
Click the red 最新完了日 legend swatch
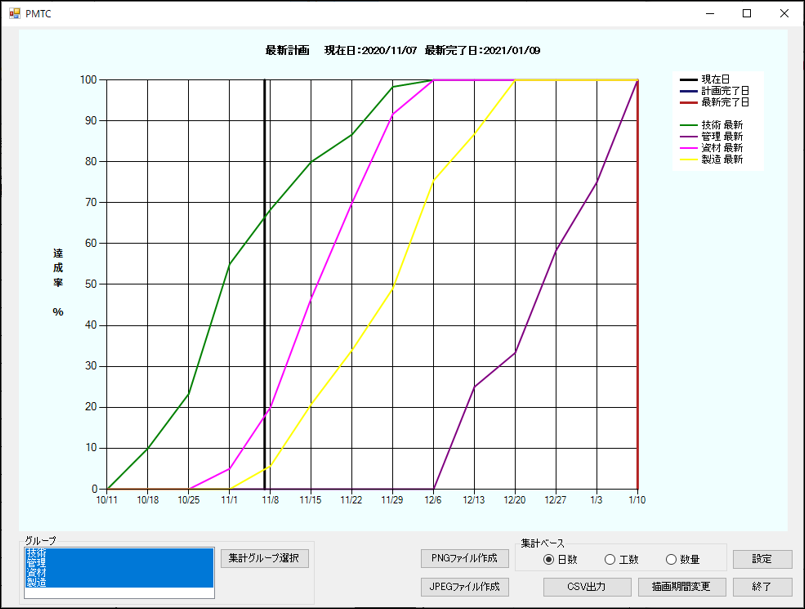(688, 103)
